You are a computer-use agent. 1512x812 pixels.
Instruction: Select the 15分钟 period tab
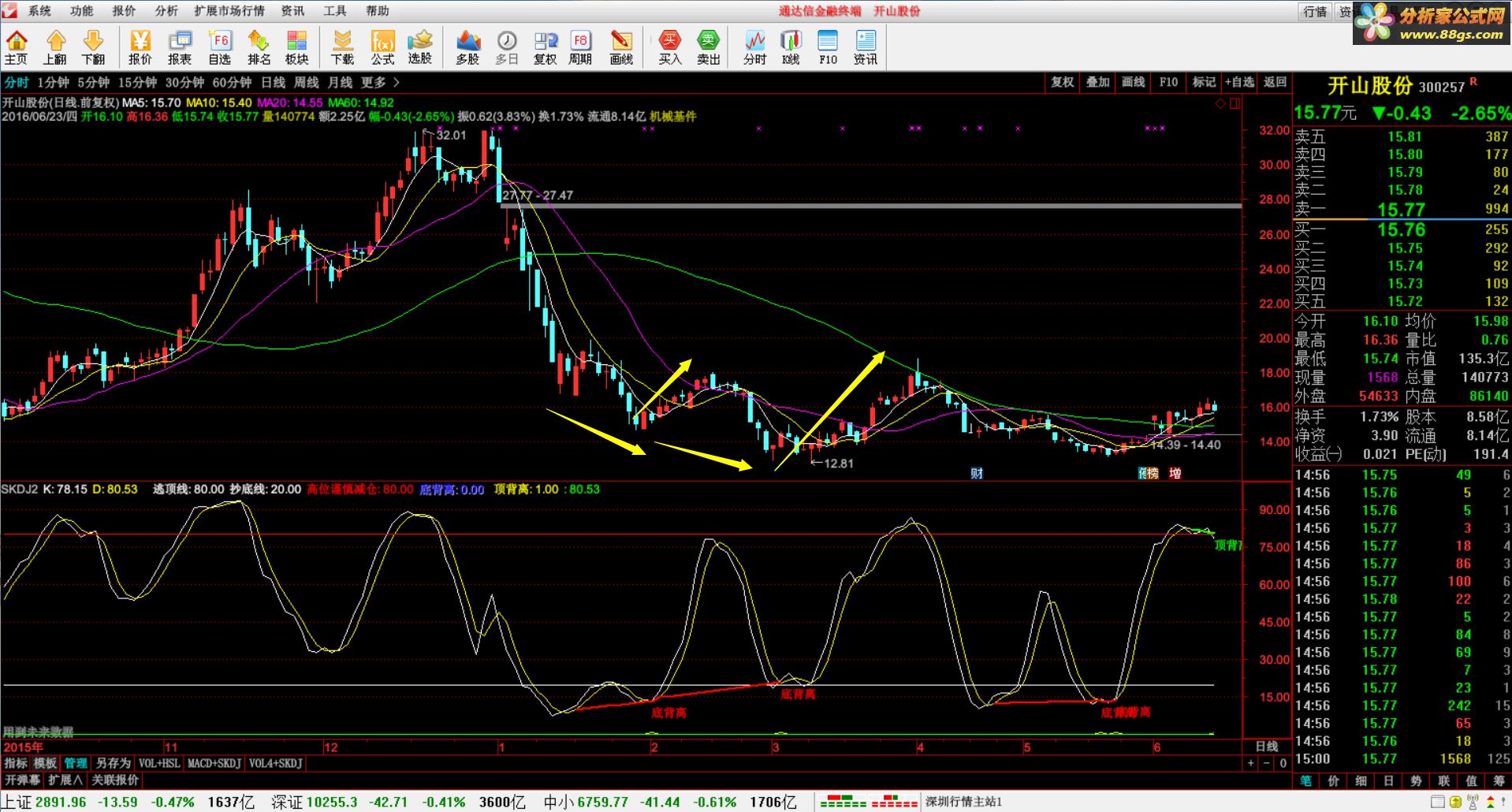[x=137, y=82]
